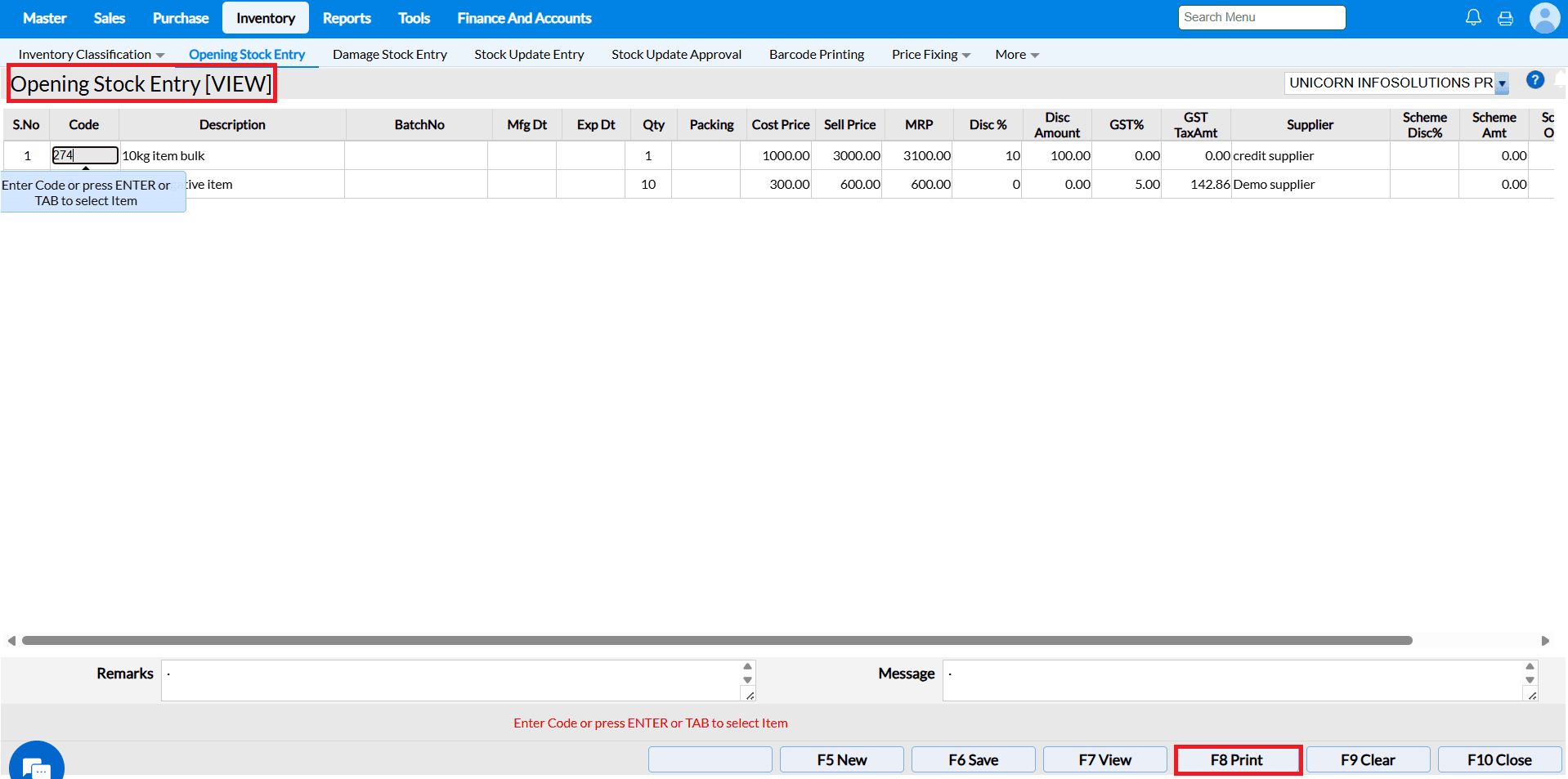Screen dimensions: 1568x779
Task: Click the BatchNo column header
Action: tap(419, 125)
